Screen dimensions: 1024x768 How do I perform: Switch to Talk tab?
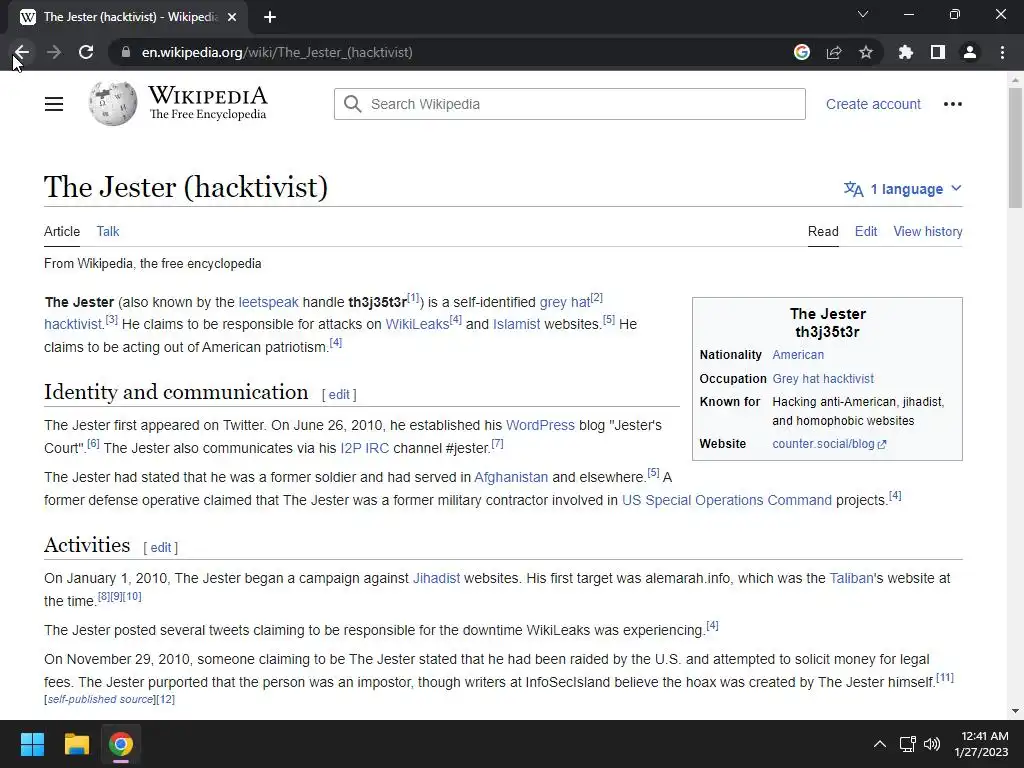108,231
